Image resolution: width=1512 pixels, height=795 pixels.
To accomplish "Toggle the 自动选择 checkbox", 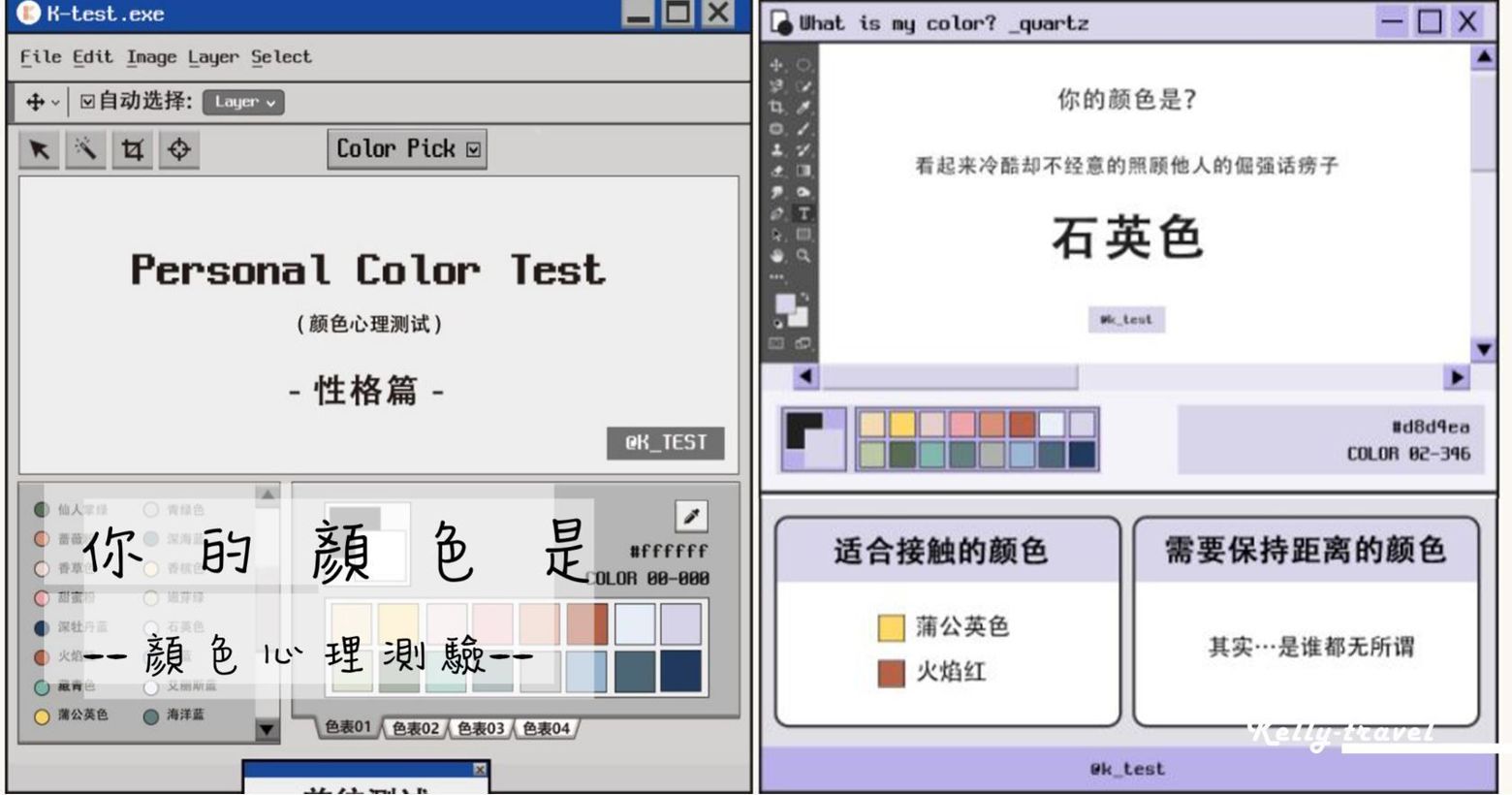I will [x=88, y=102].
